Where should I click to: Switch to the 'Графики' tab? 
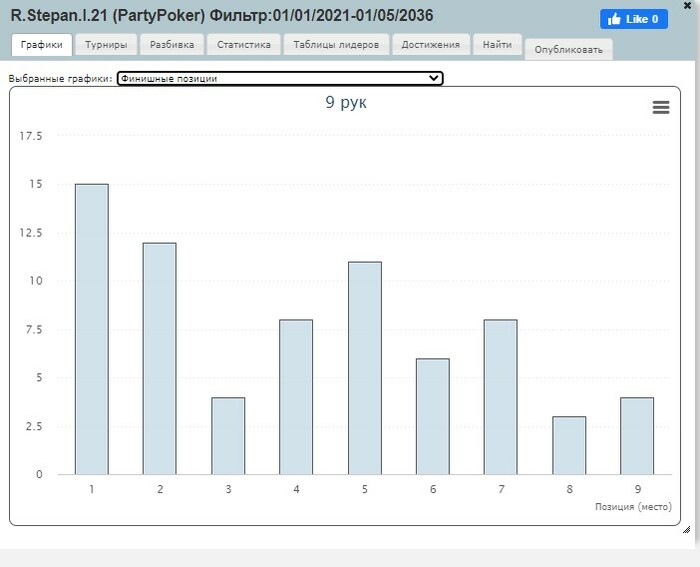(x=42, y=45)
